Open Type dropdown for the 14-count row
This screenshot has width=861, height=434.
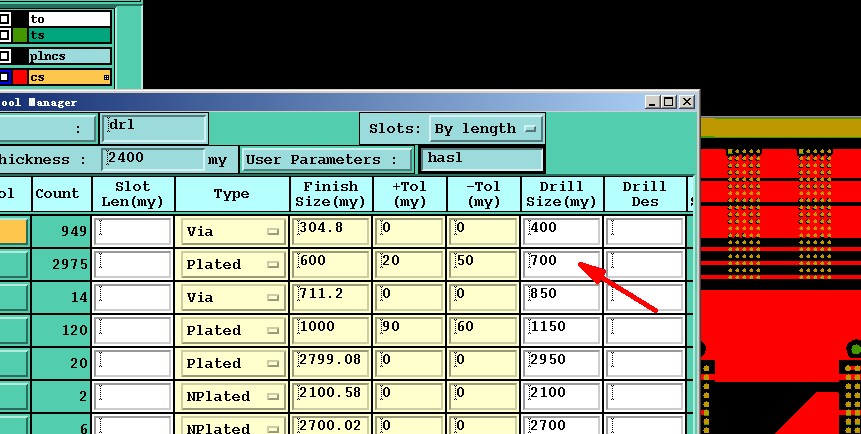[x=233, y=297]
